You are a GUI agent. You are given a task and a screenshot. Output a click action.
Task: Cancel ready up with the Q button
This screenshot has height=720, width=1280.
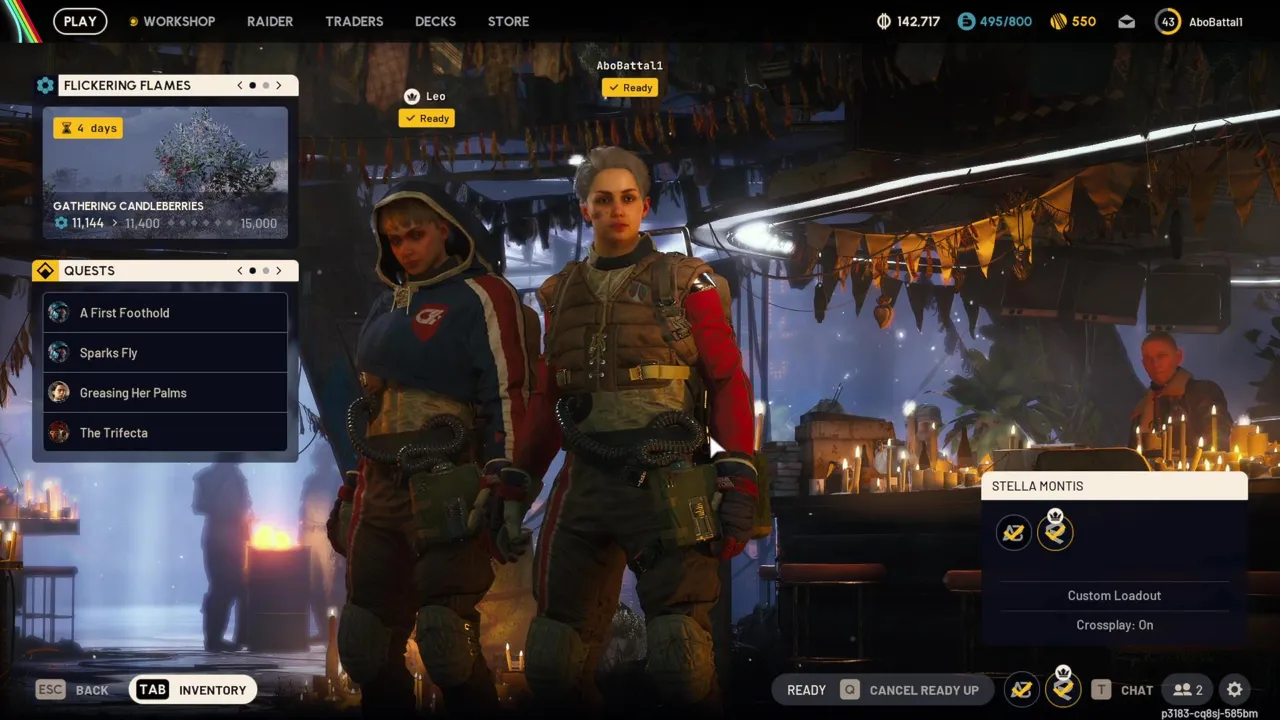point(908,690)
